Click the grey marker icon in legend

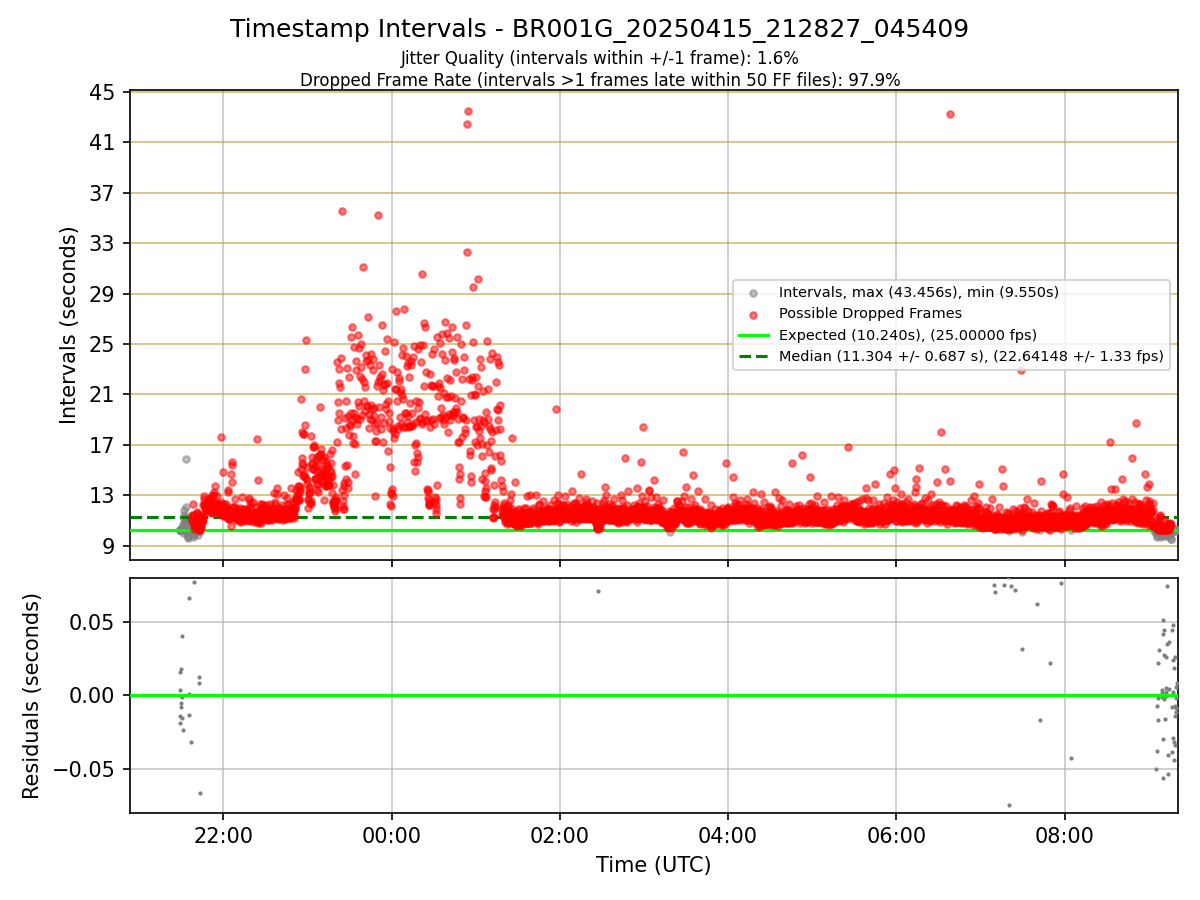tap(754, 293)
